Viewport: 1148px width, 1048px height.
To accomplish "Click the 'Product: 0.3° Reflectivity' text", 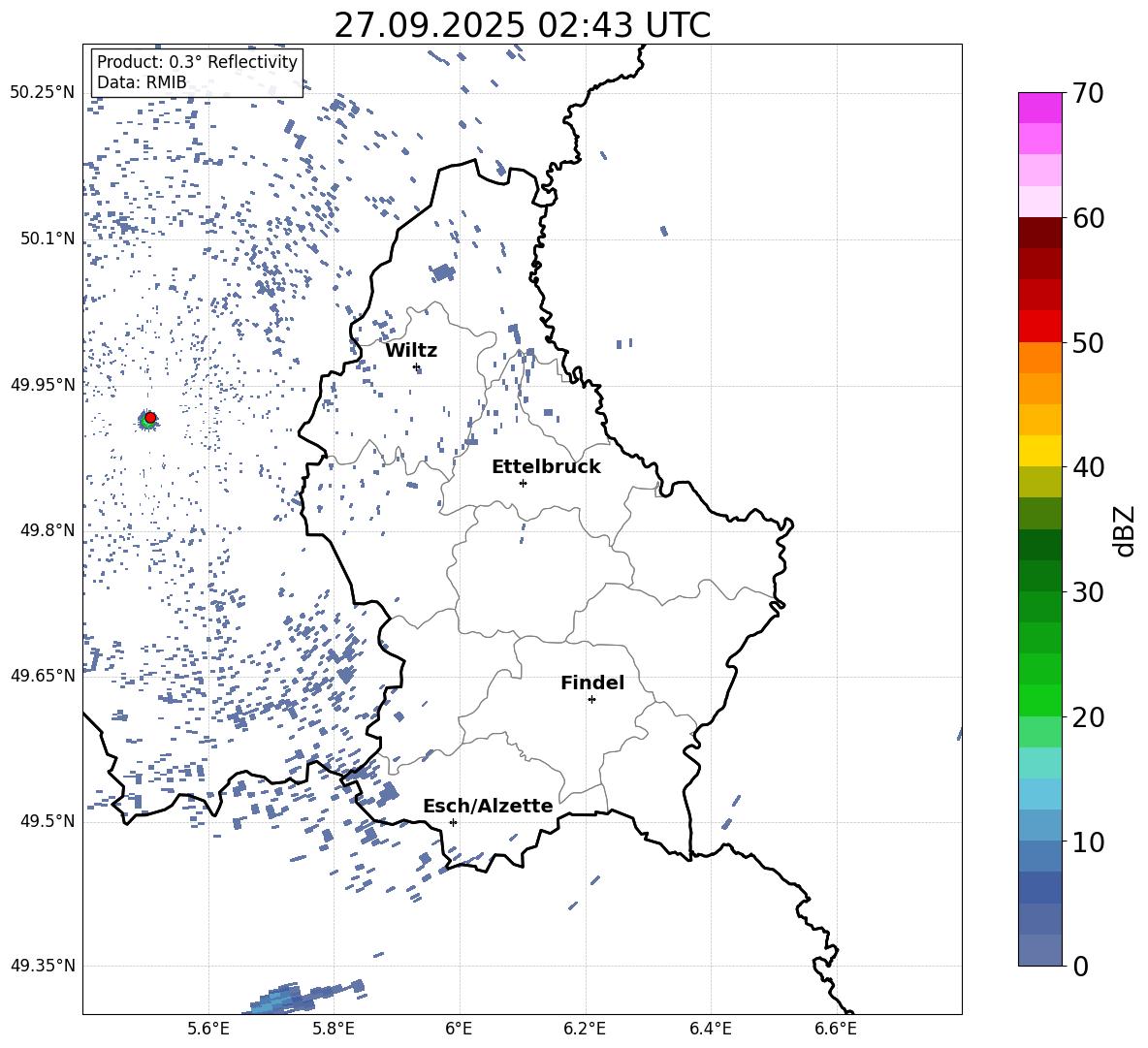I will (x=197, y=62).
